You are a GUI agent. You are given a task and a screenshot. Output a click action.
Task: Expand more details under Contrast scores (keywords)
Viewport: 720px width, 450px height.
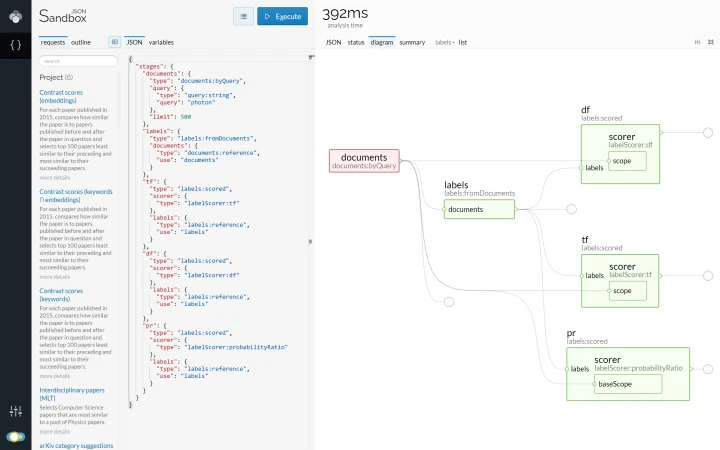[x=55, y=376]
